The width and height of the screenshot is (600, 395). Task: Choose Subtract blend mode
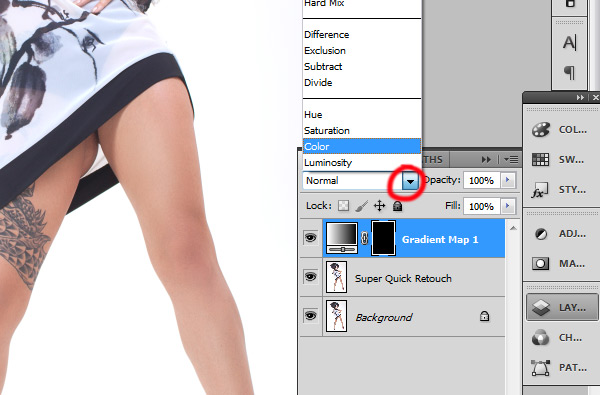323,67
